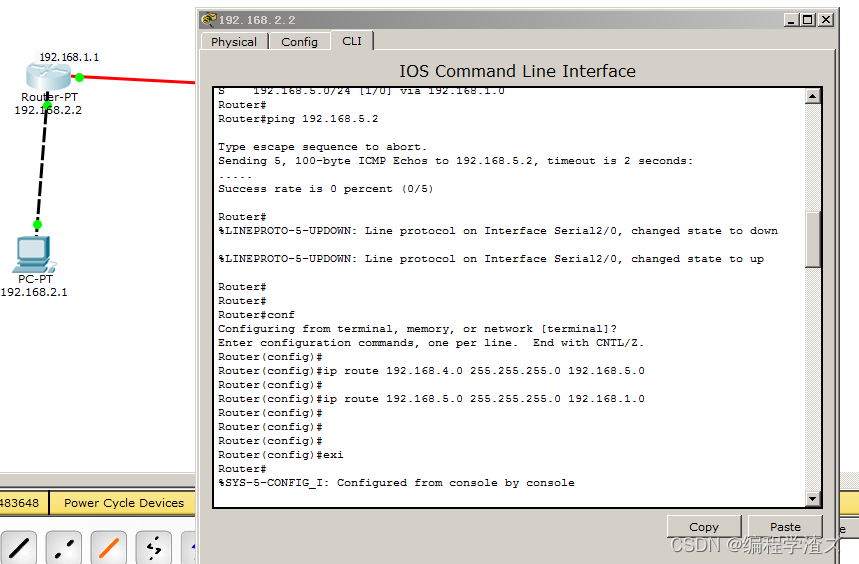Copy the CLI output with Copy button
This screenshot has width=859, height=564.
704,527
